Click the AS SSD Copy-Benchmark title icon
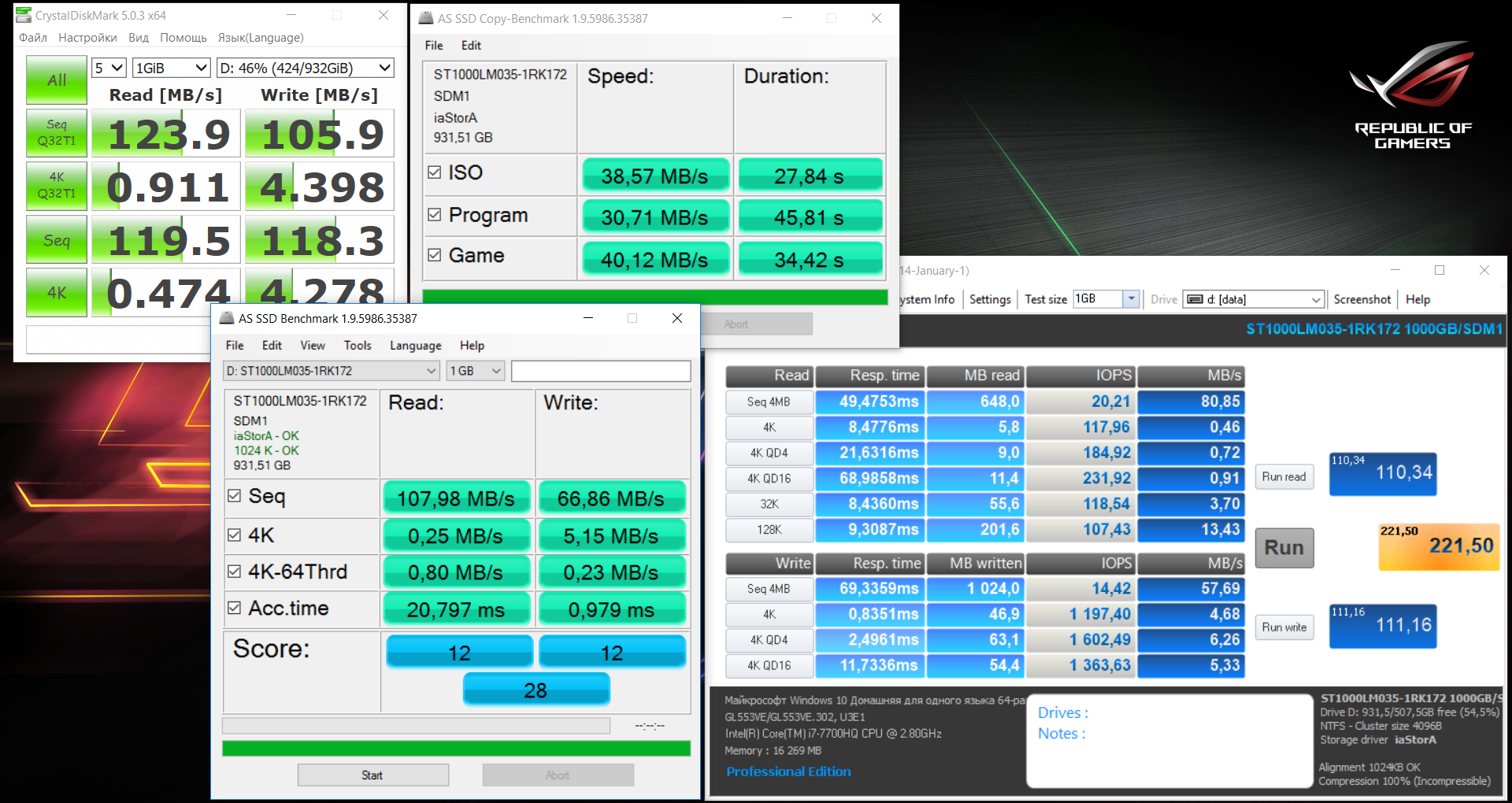 (426, 18)
